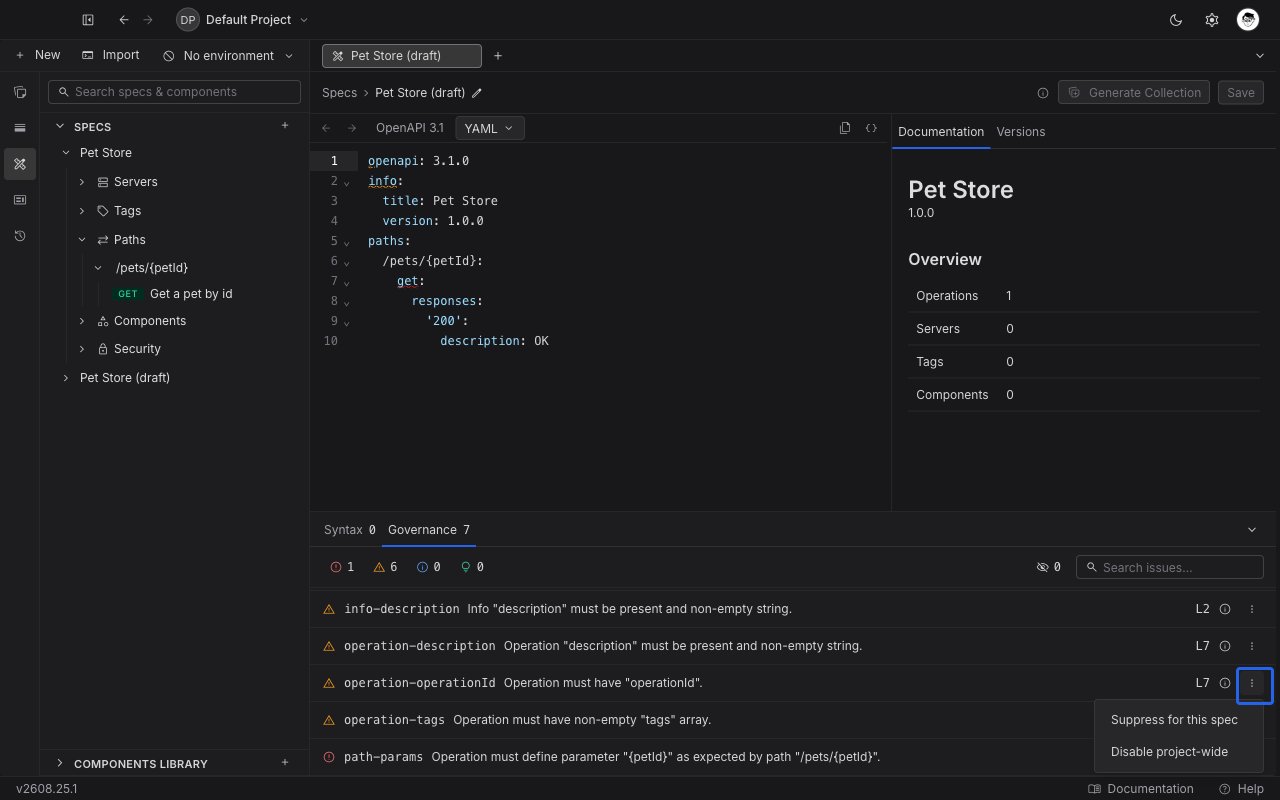Choose Suppress for this spec

[1179, 720]
